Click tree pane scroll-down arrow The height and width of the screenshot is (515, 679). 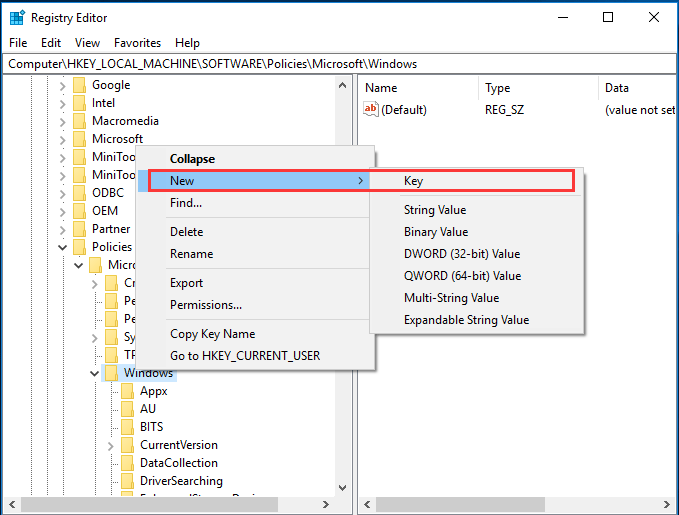coord(343,488)
